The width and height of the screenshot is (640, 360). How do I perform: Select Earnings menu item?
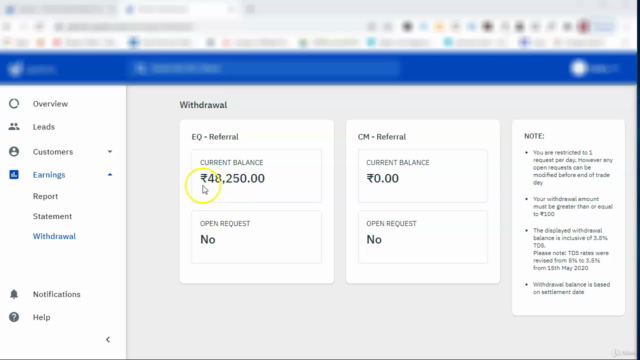pyautogui.click(x=49, y=175)
